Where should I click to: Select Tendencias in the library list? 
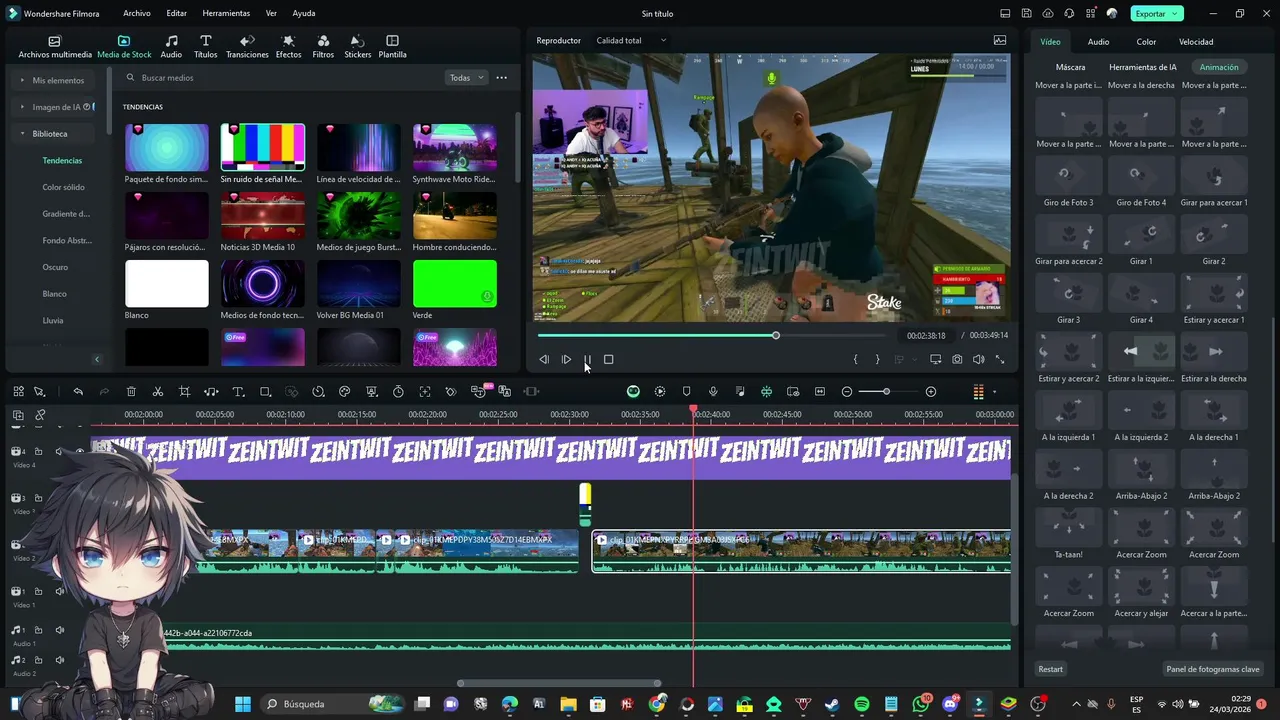[x=62, y=161]
